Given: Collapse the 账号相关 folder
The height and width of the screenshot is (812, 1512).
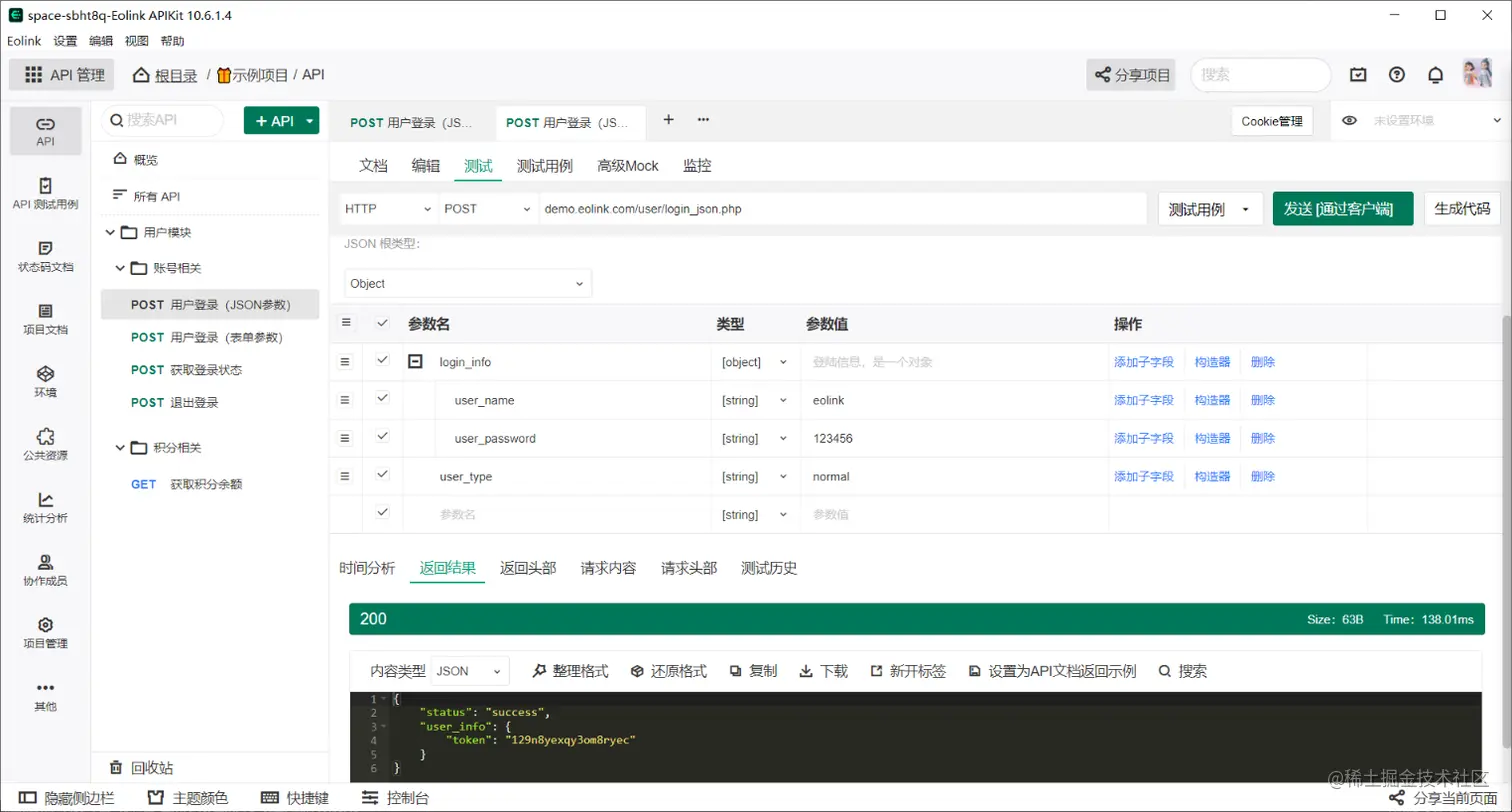Looking at the screenshot, I should [x=119, y=268].
